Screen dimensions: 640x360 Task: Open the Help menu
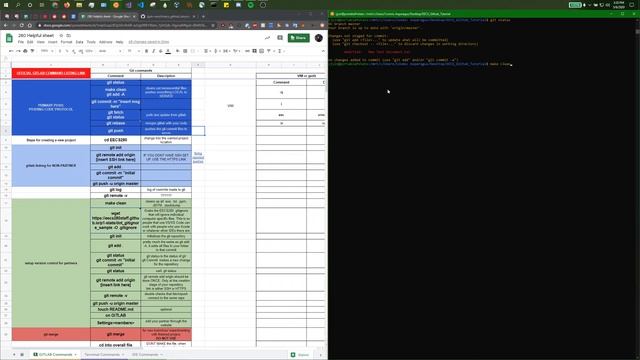[119, 42]
